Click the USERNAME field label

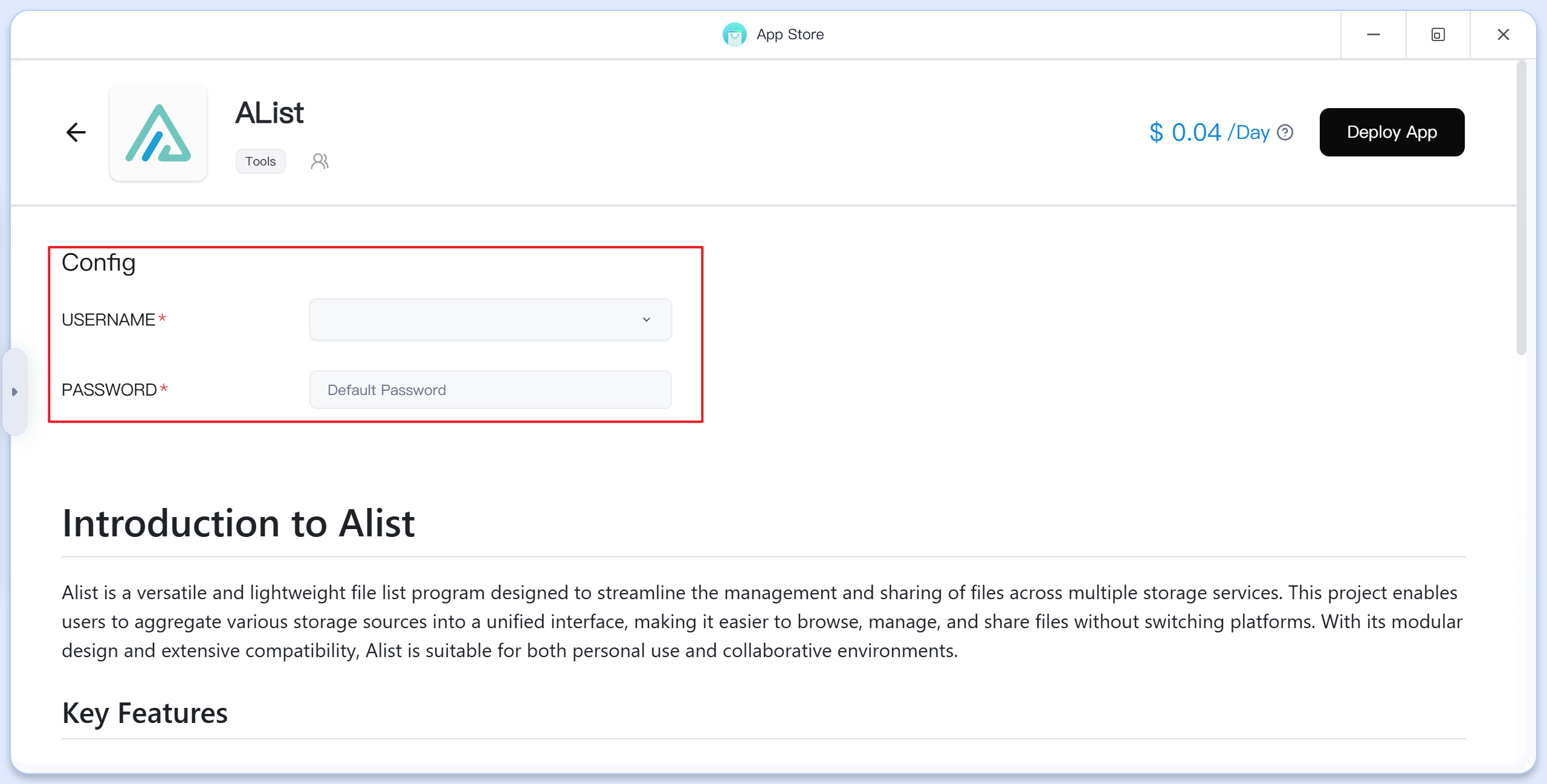click(109, 320)
